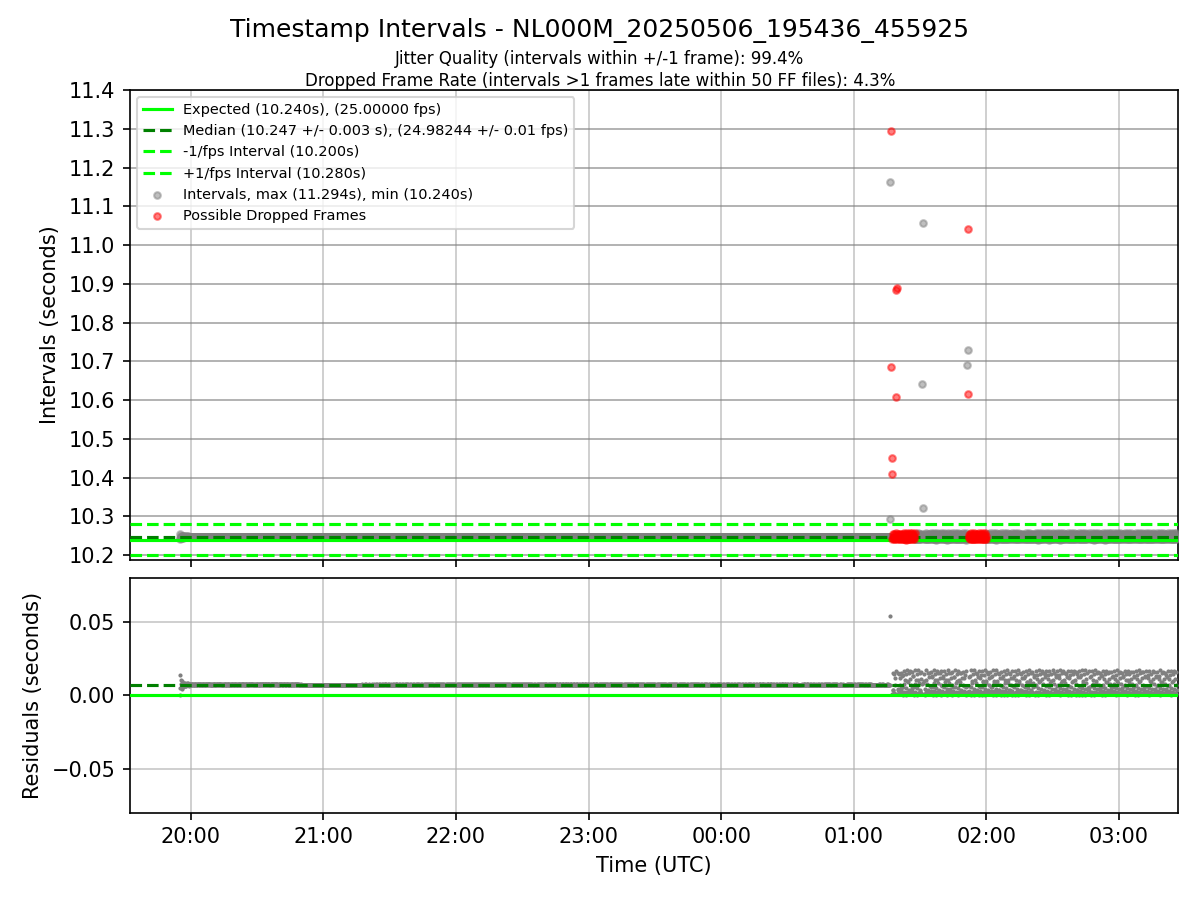The width and height of the screenshot is (1200, 900).
Task: Click the "0.00" residuals tick label
Action: tap(94, 695)
